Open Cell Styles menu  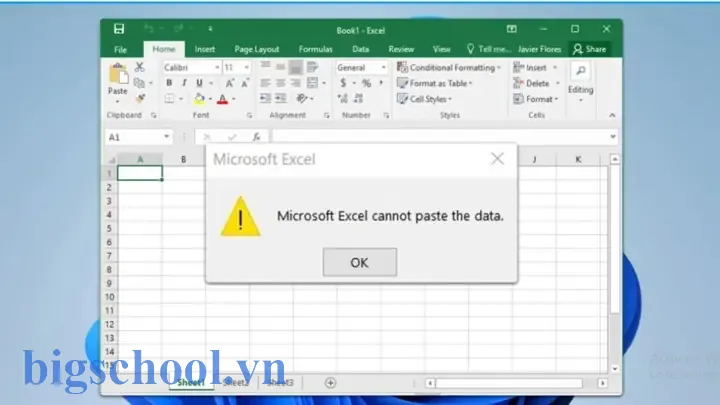pyautogui.click(x=424, y=99)
